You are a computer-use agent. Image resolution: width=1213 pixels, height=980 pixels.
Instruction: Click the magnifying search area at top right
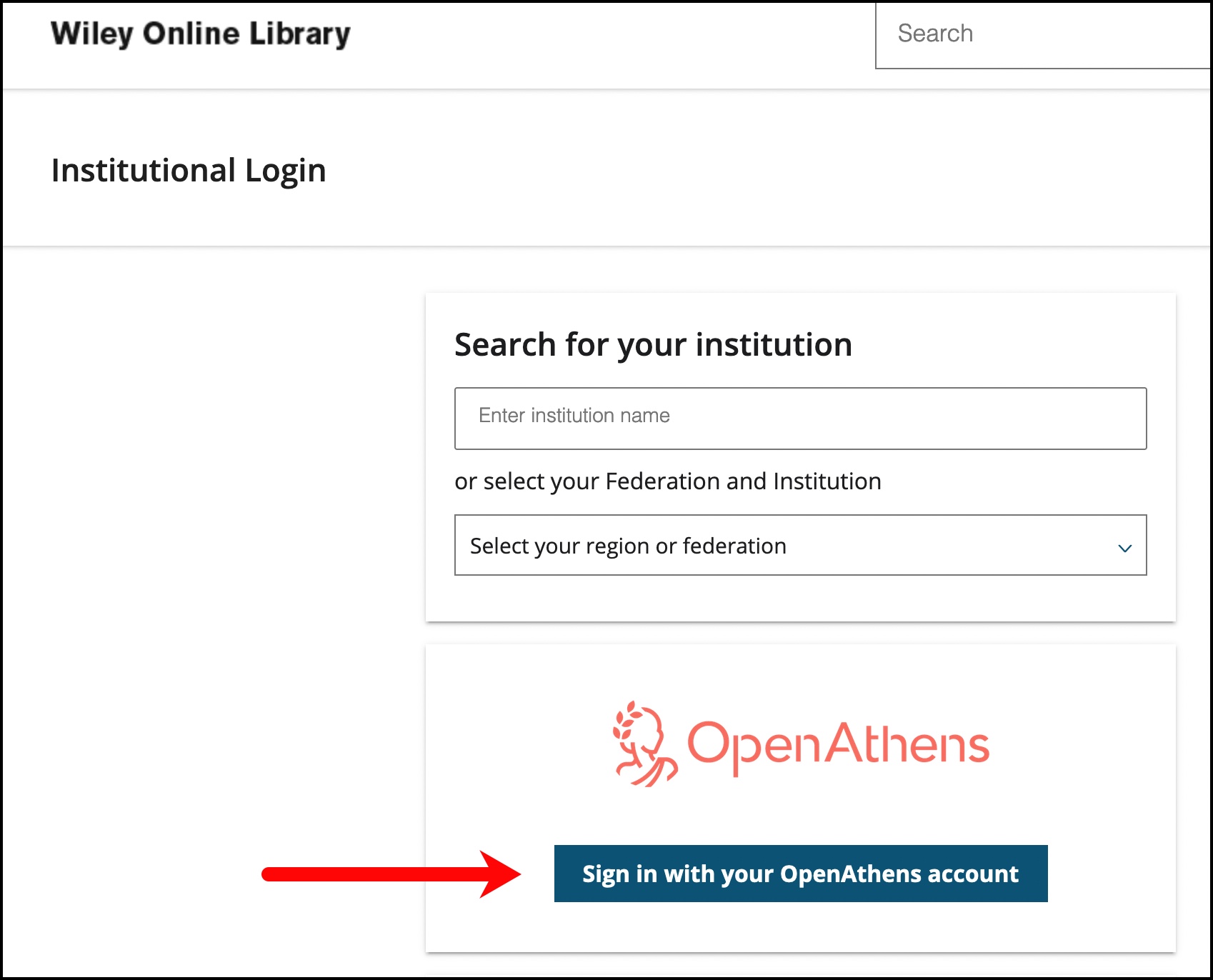coord(1043,34)
